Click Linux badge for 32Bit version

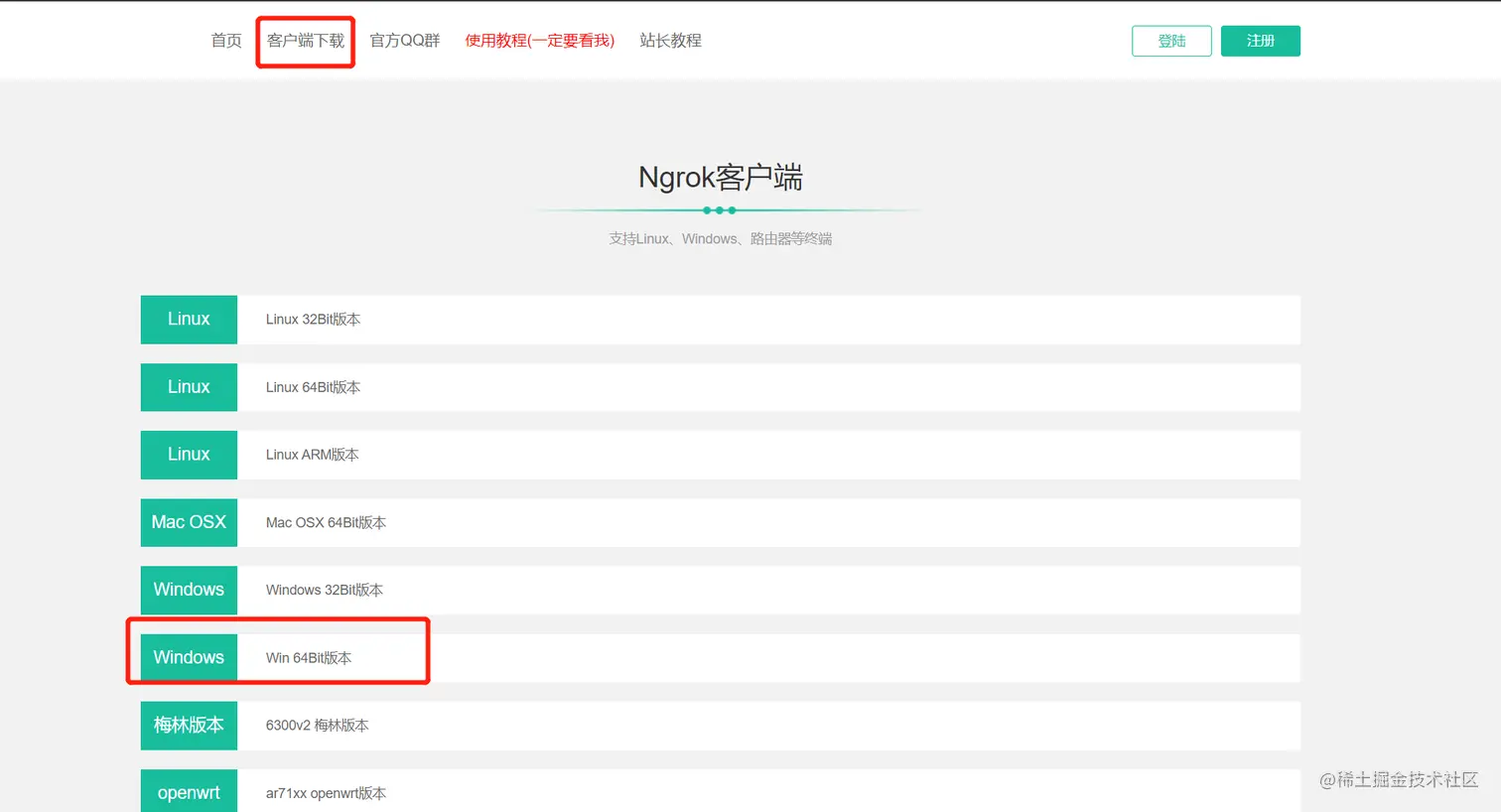click(x=189, y=320)
